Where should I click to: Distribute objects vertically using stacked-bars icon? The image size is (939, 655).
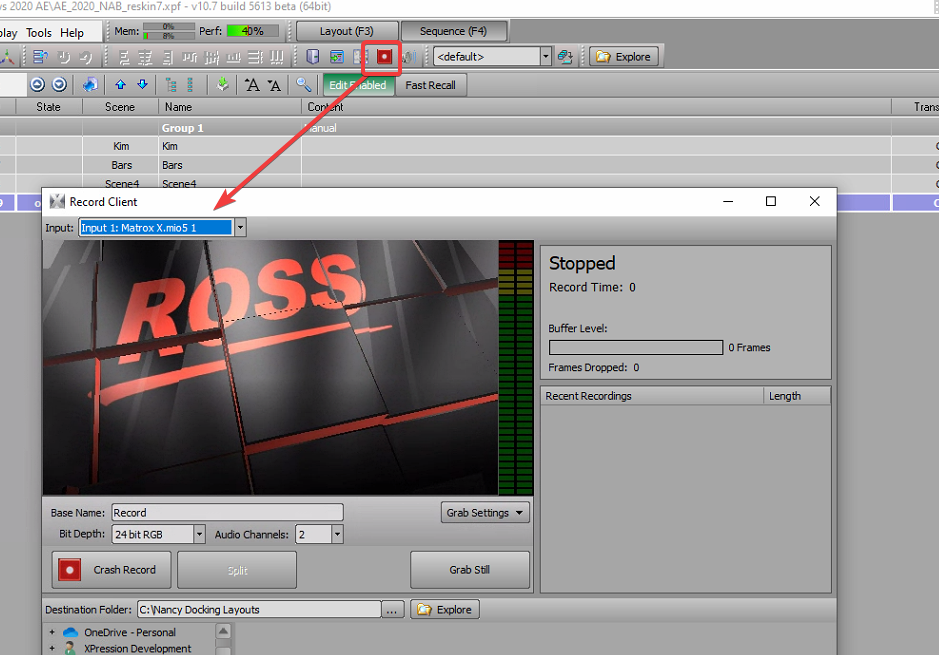click(x=256, y=57)
